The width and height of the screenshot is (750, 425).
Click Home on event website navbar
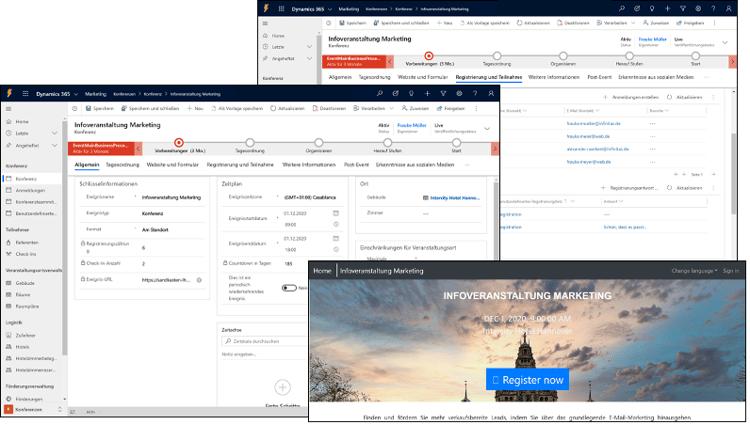pyautogui.click(x=322, y=271)
